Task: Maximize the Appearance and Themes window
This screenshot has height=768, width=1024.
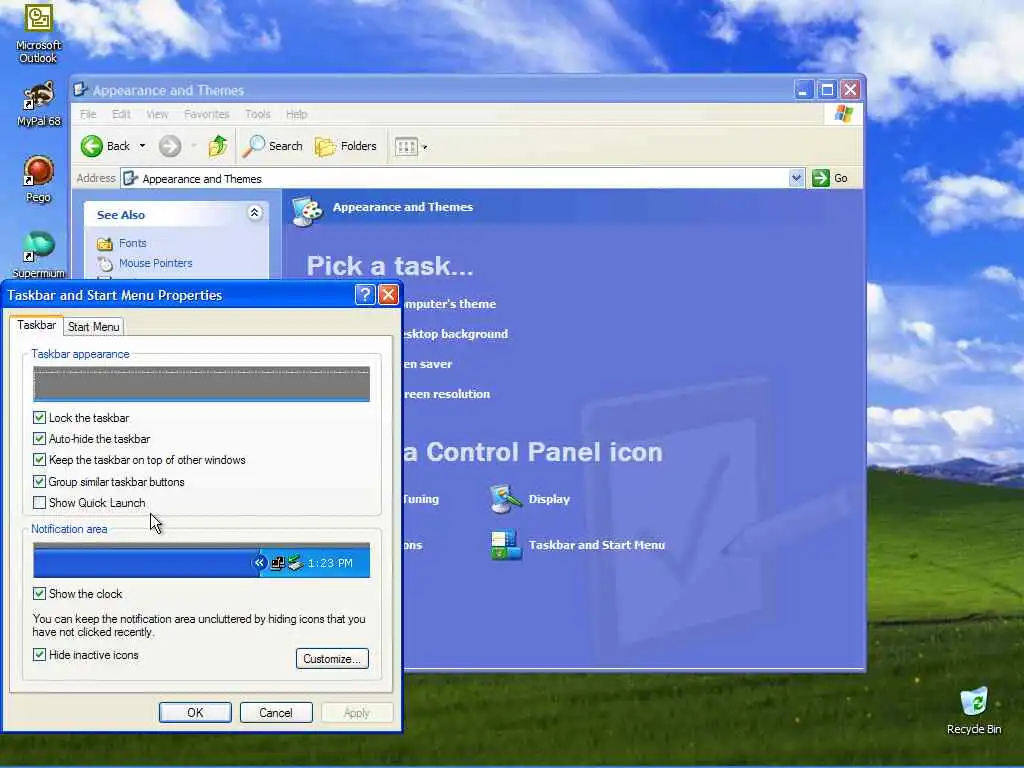Action: coord(827,89)
